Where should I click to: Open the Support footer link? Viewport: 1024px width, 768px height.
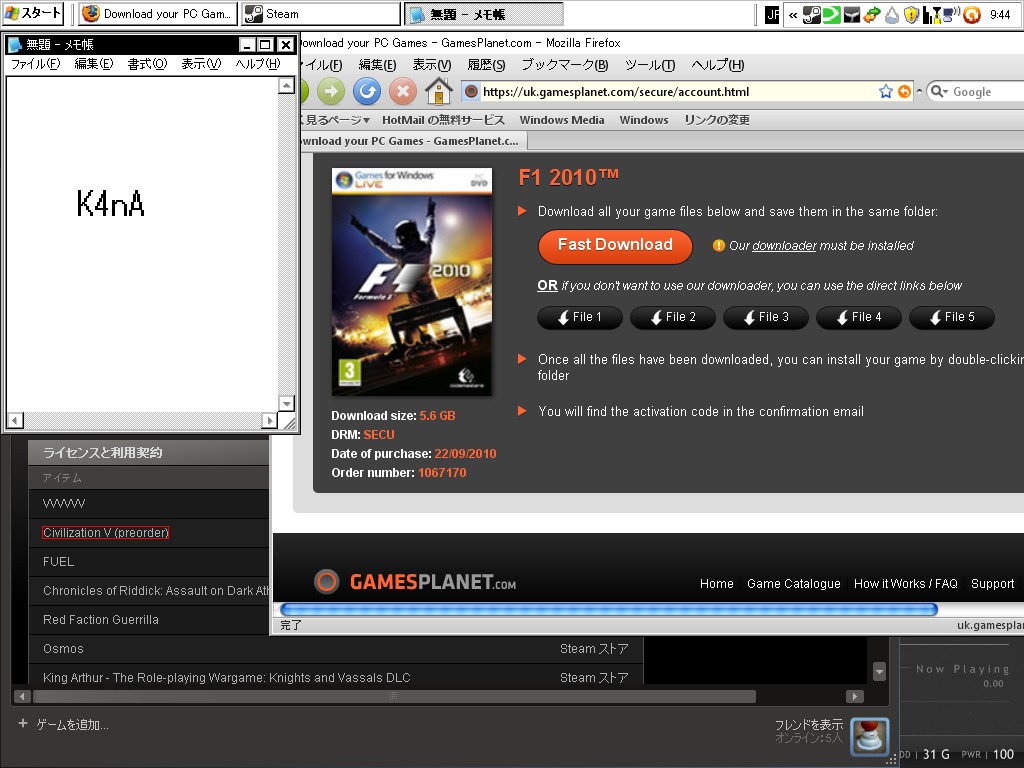point(992,584)
